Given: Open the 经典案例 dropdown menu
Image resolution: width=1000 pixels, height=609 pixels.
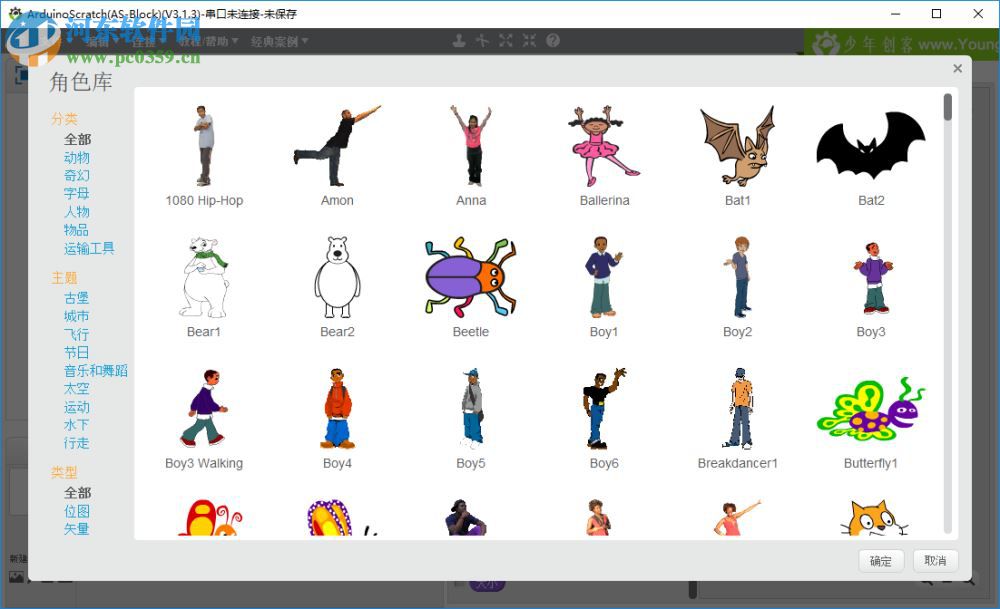Looking at the screenshot, I should 279,41.
